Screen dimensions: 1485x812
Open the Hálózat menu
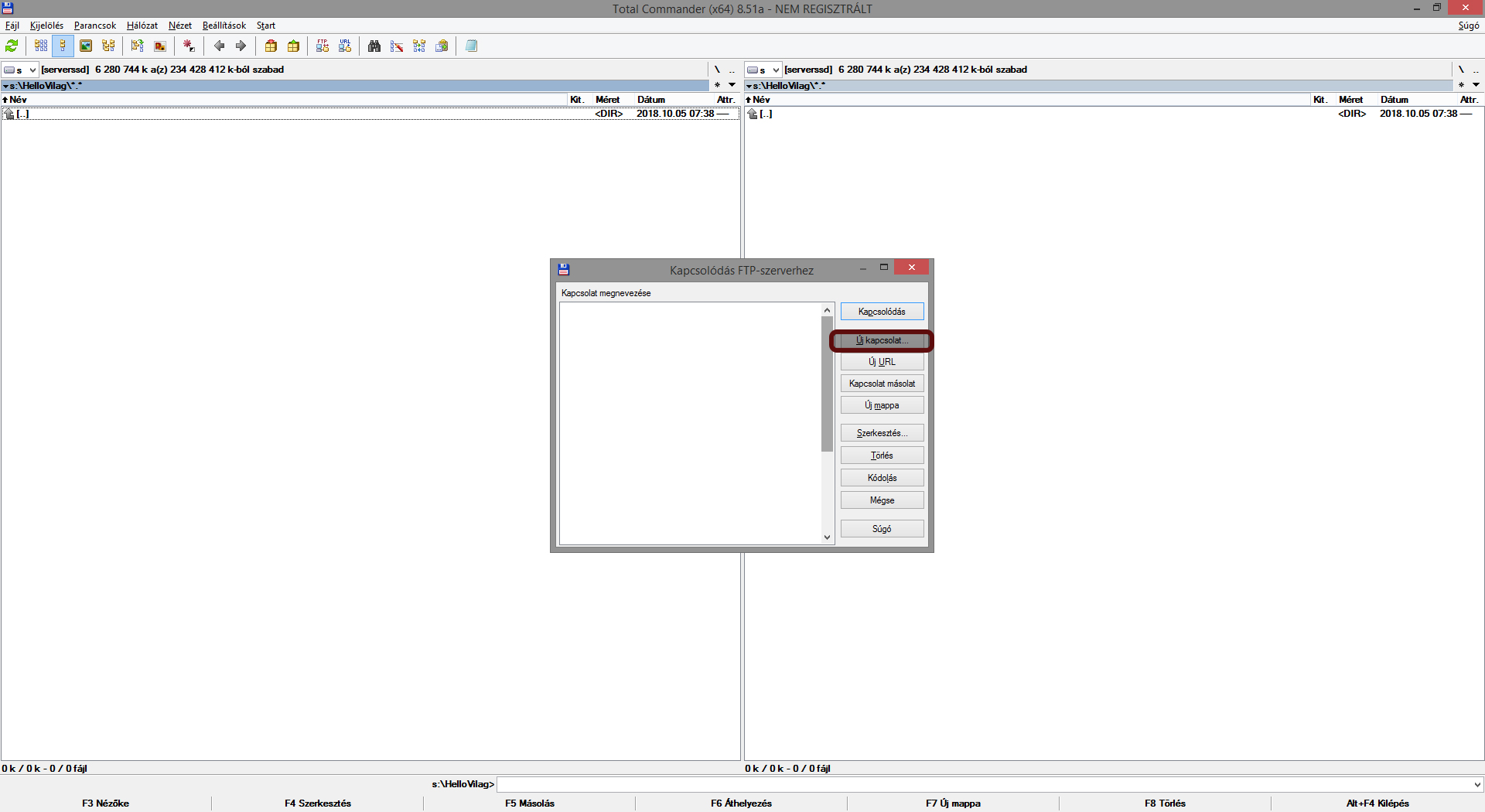click(142, 26)
